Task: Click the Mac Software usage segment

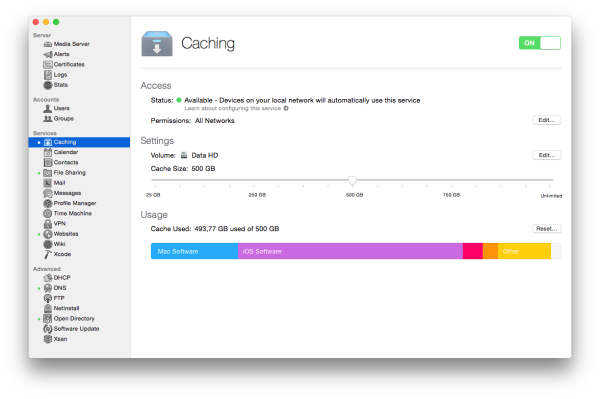Action: tap(194, 251)
